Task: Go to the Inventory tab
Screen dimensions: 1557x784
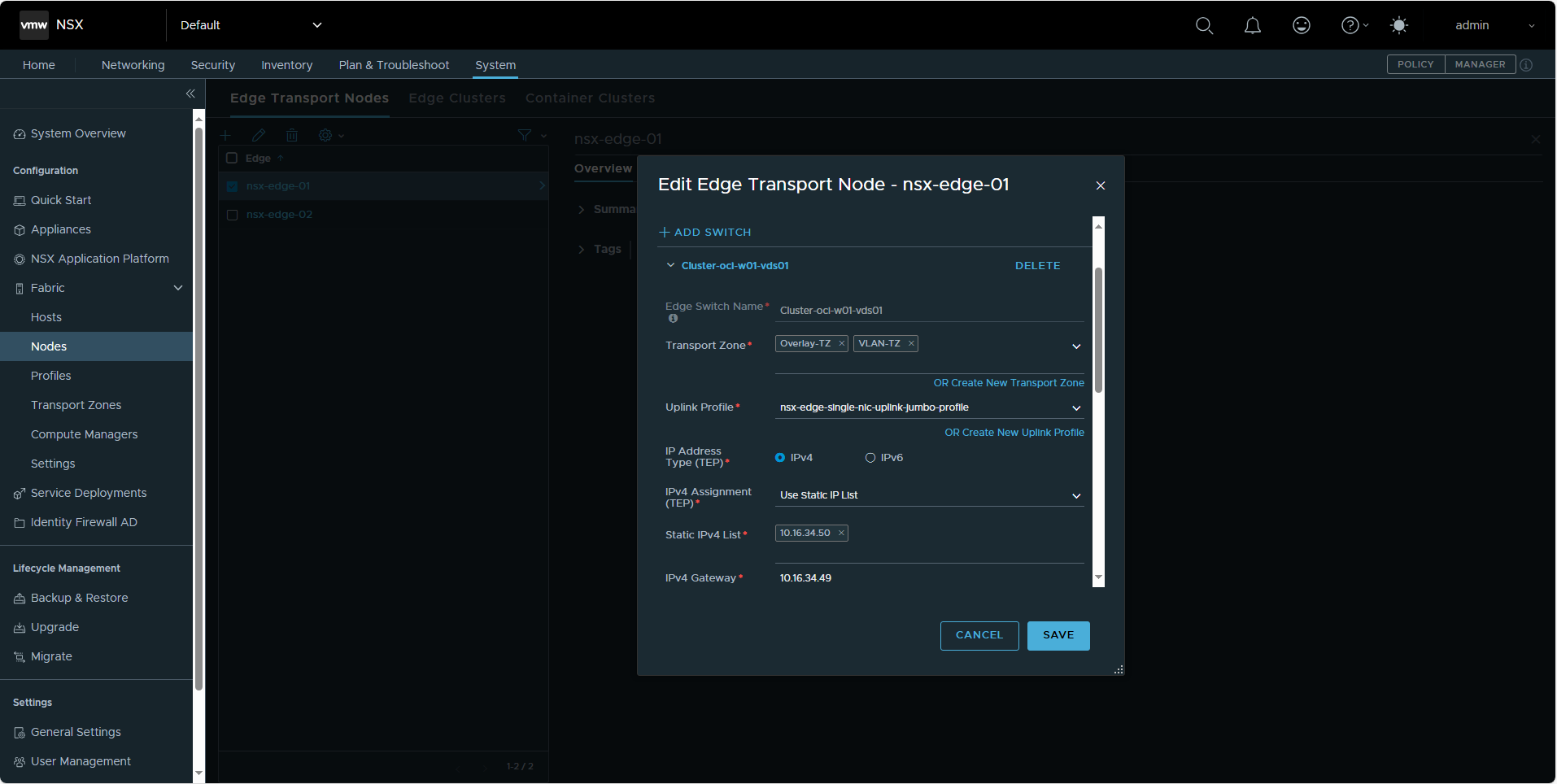Action: tap(287, 65)
